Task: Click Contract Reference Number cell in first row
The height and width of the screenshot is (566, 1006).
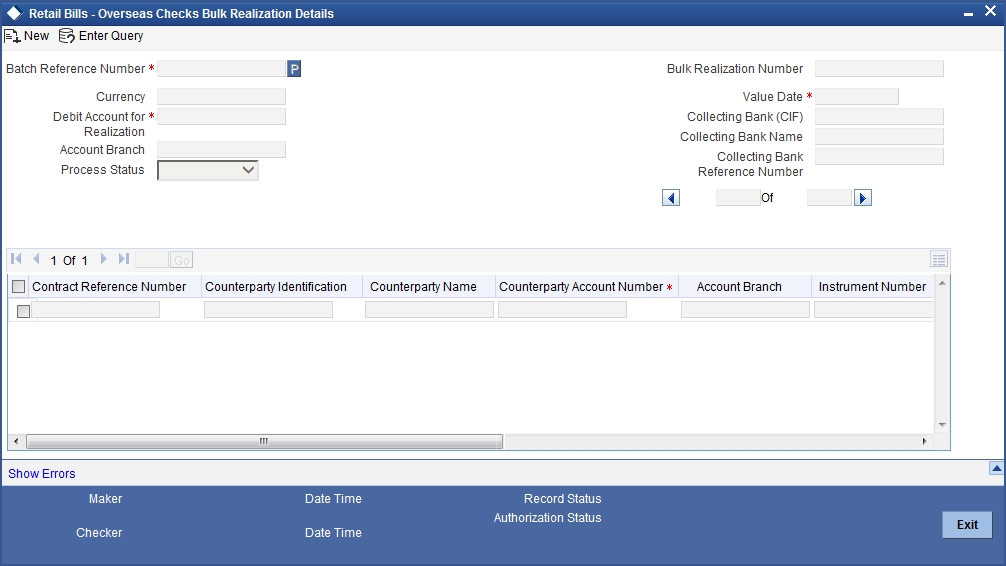Action: coord(96,310)
